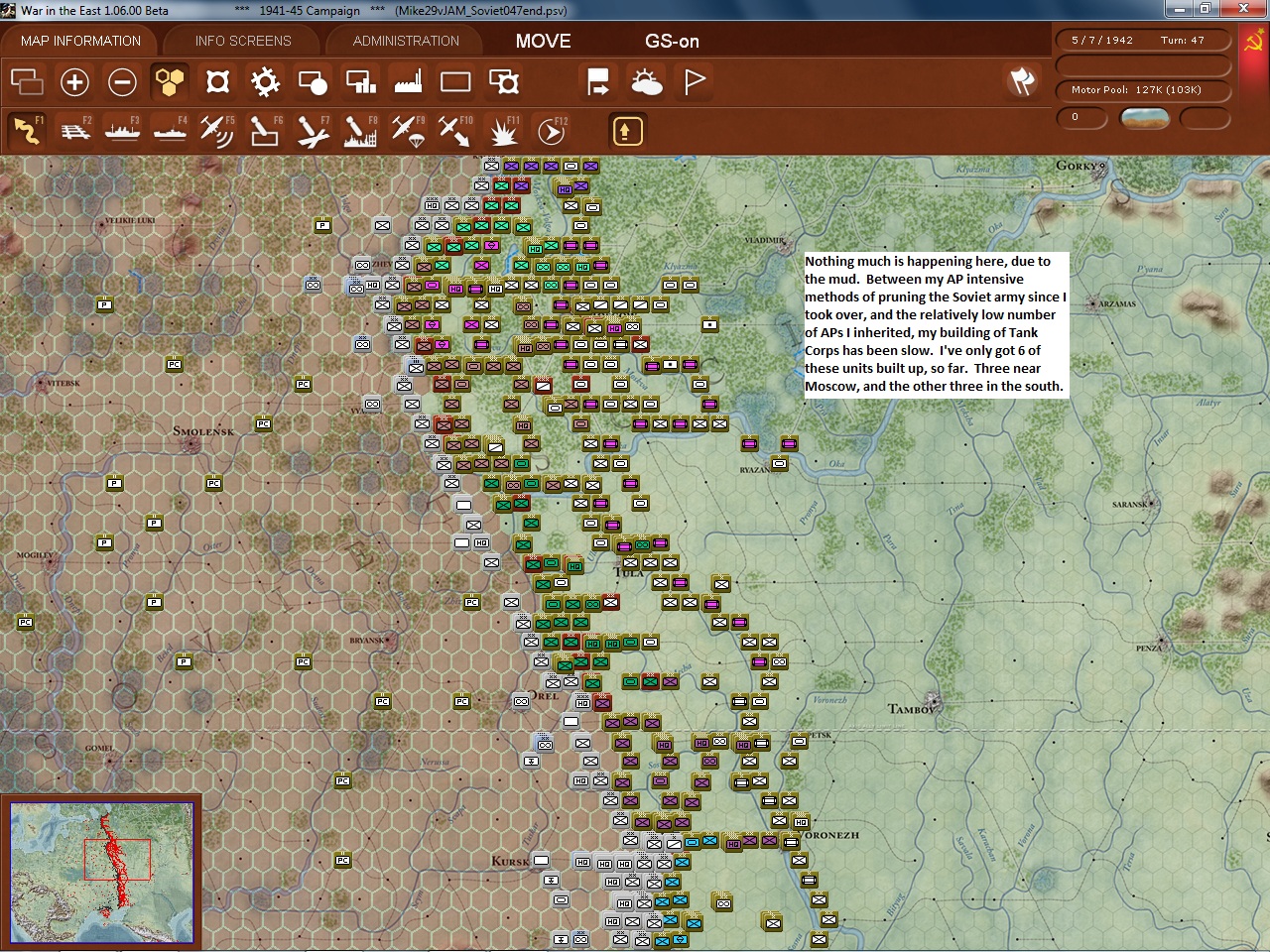Click the Velikie Luki city label
This screenshot has height=952, width=1270.
pyautogui.click(x=130, y=220)
